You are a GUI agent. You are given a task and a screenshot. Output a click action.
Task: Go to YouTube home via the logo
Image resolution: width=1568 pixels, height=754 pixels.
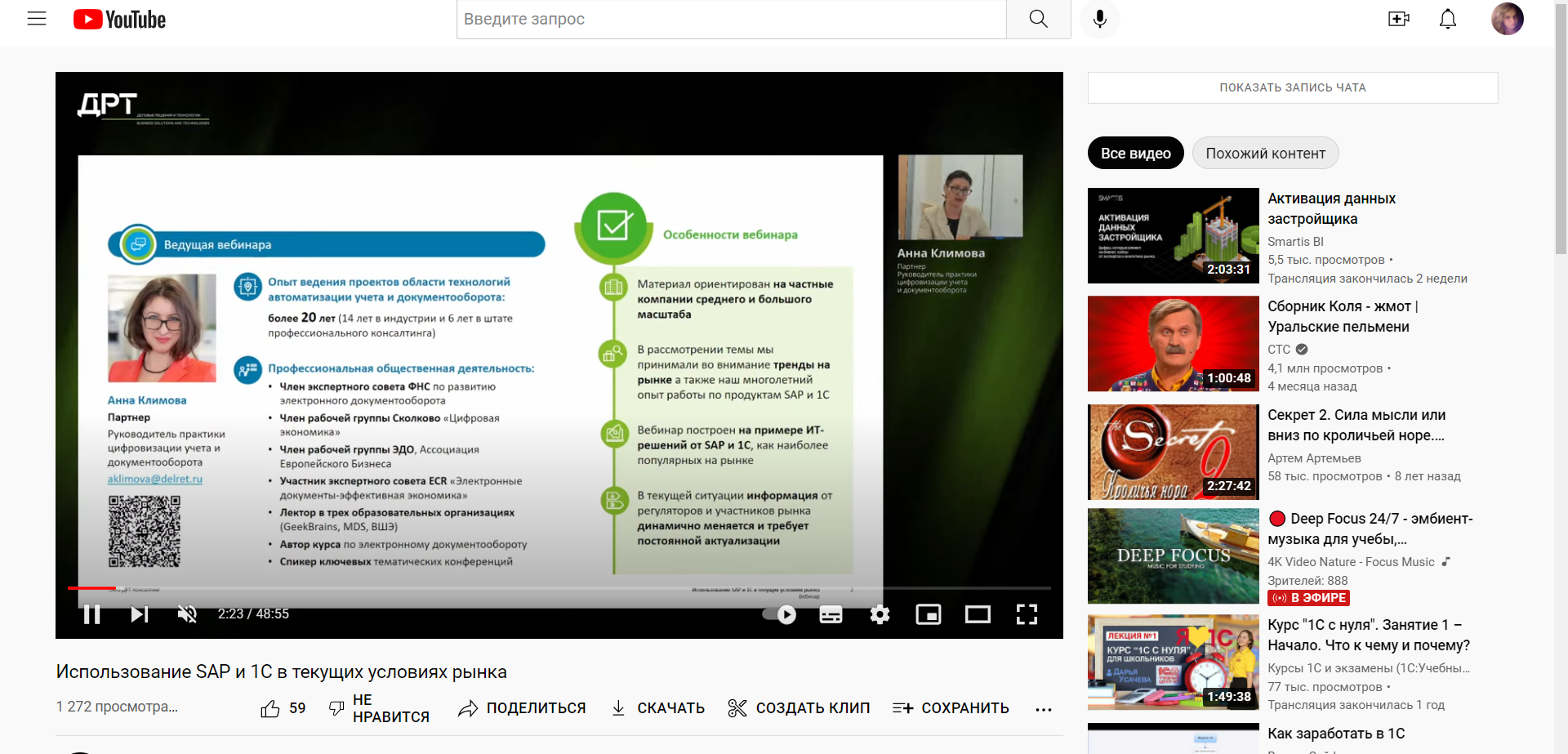[119, 19]
